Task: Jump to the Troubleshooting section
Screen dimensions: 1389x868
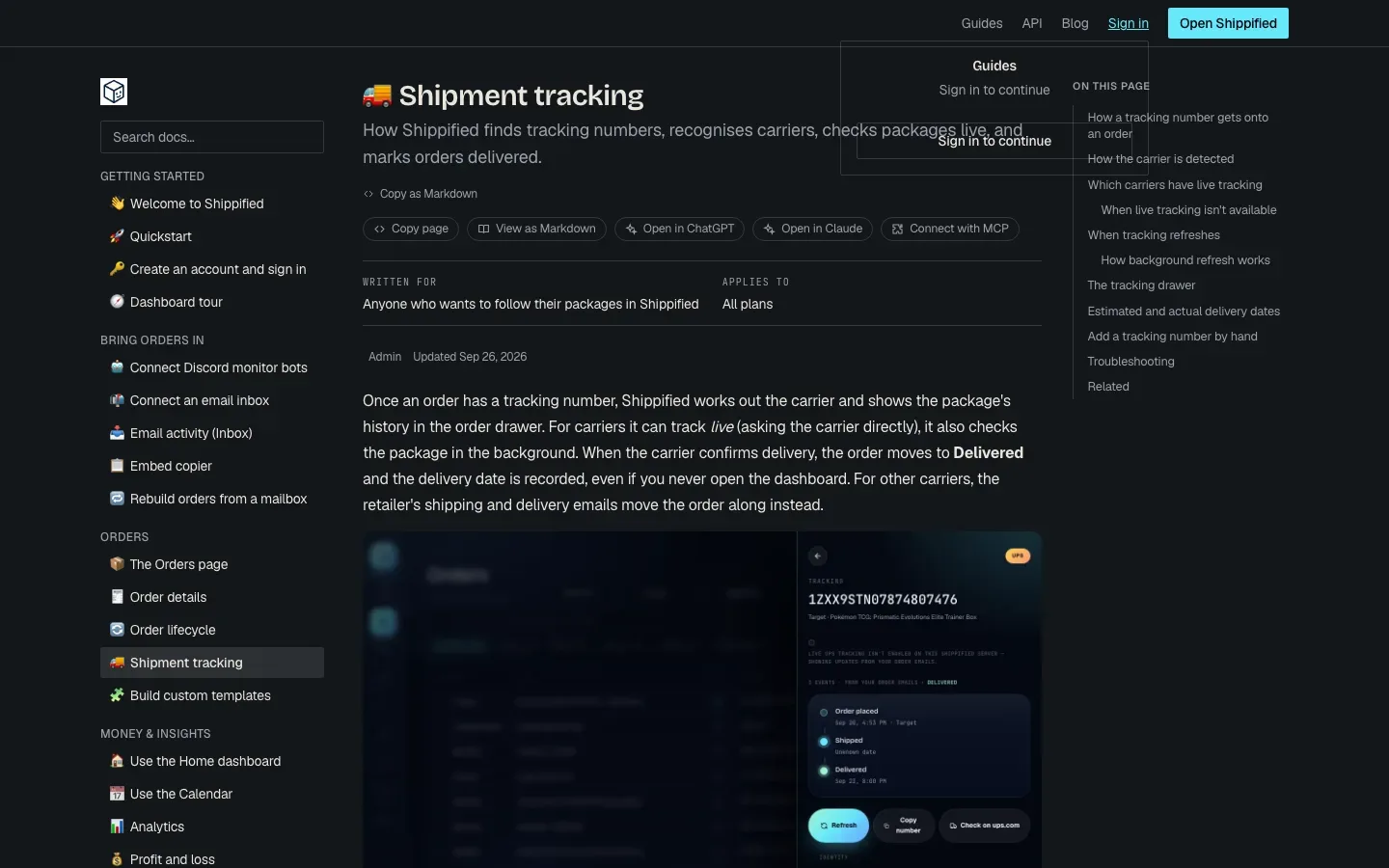Action: point(1131,362)
